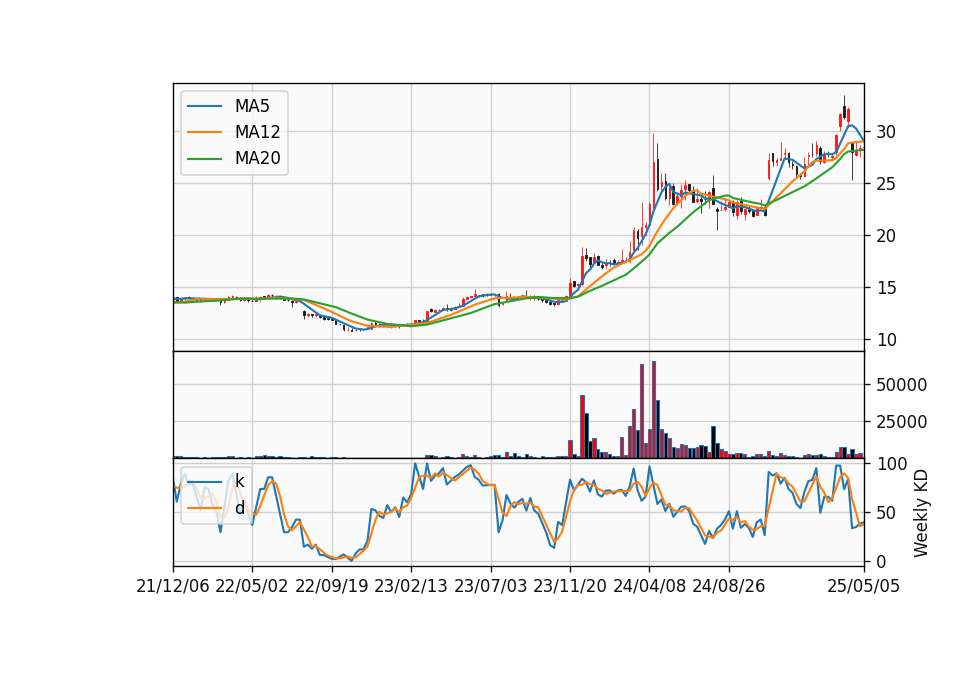Click the volume axis value 25000
Viewport: 960px width, 690px height.
coord(901,422)
